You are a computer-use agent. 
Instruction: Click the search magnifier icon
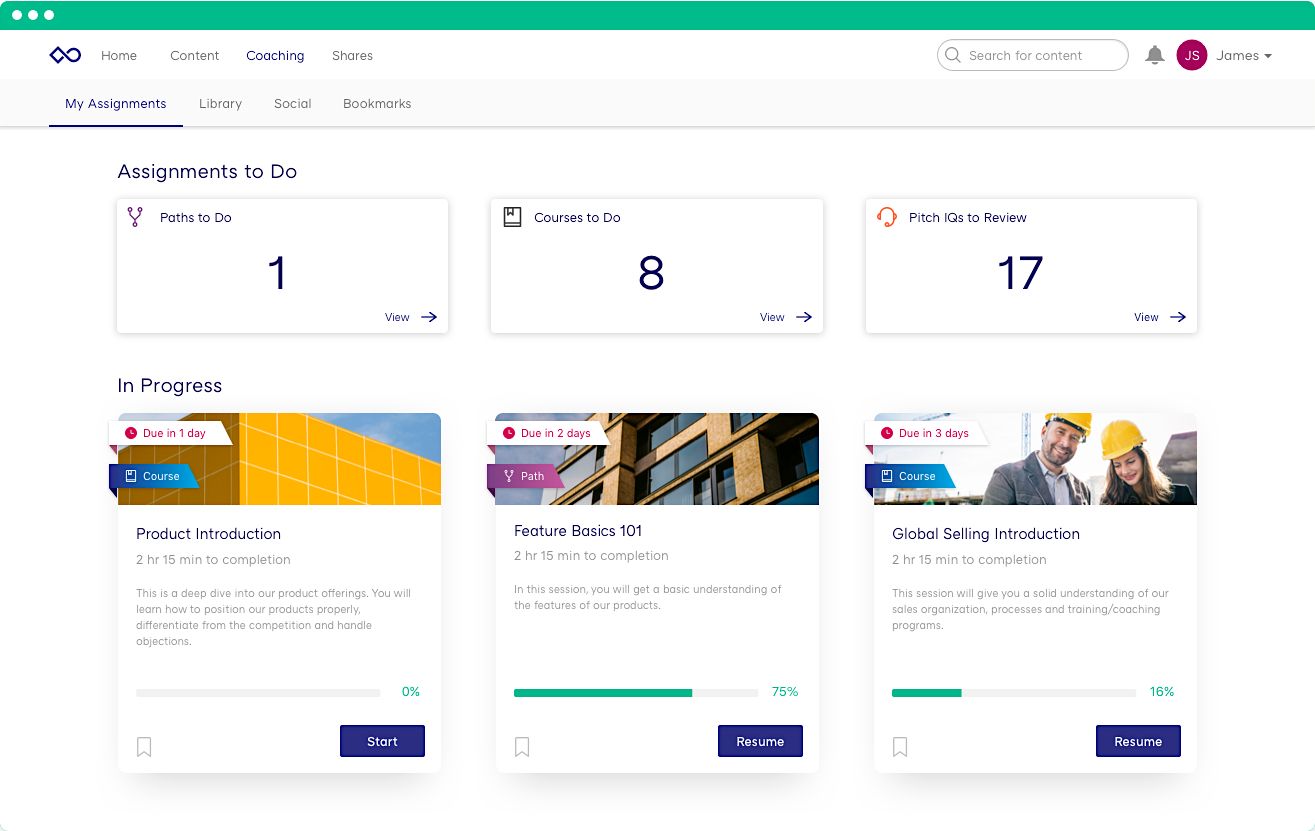pyautogui.click(x=953, y=56)
